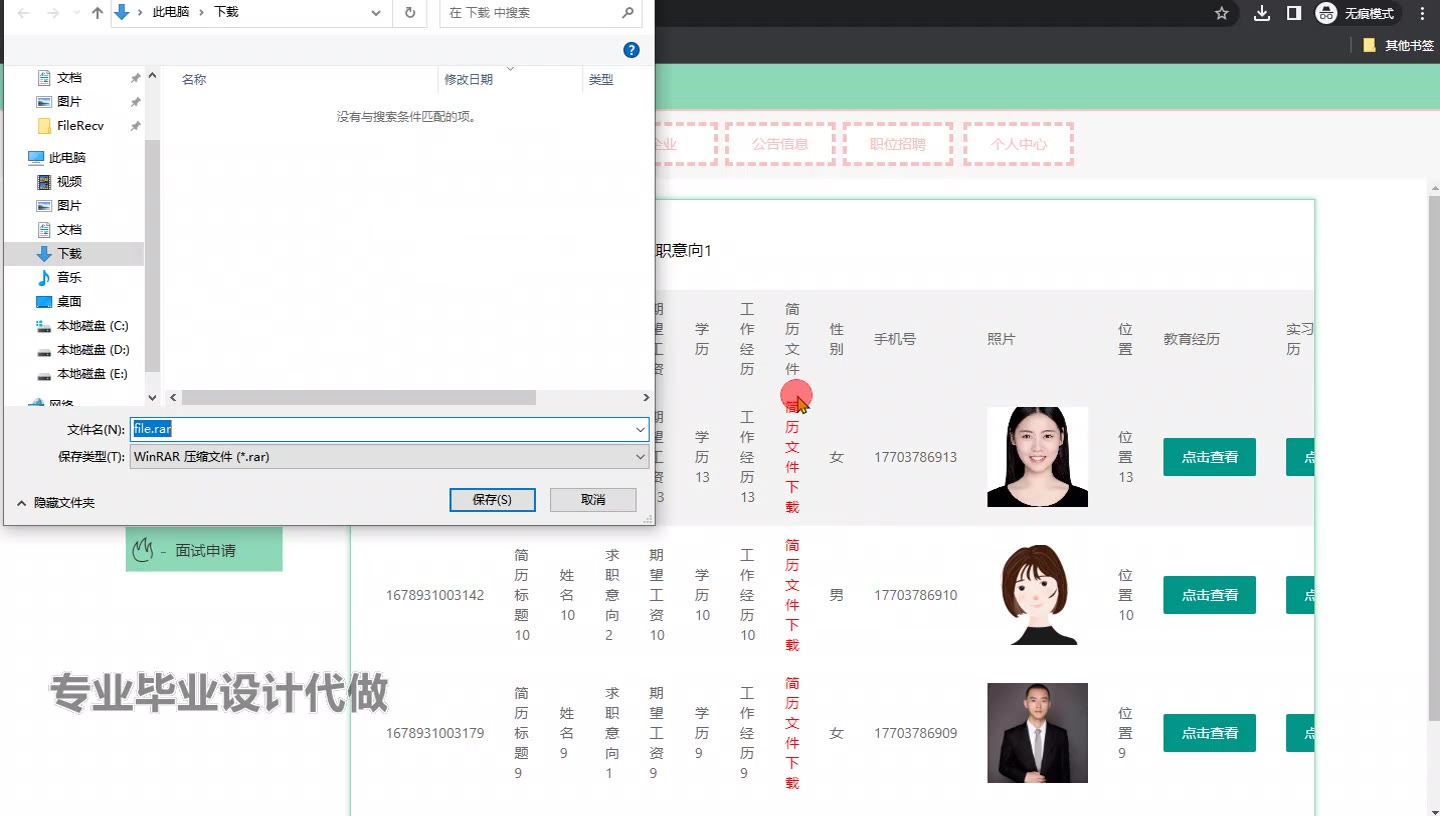Select 本地磁盘 (C:) drive
The width and height of the screenshot is (1440, 816).
[92, 326]
